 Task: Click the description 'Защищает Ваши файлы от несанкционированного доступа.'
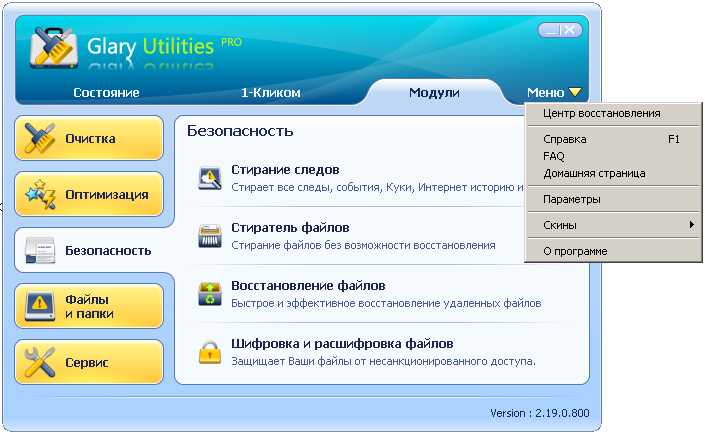pyautogui.click(x=384, y=361)
